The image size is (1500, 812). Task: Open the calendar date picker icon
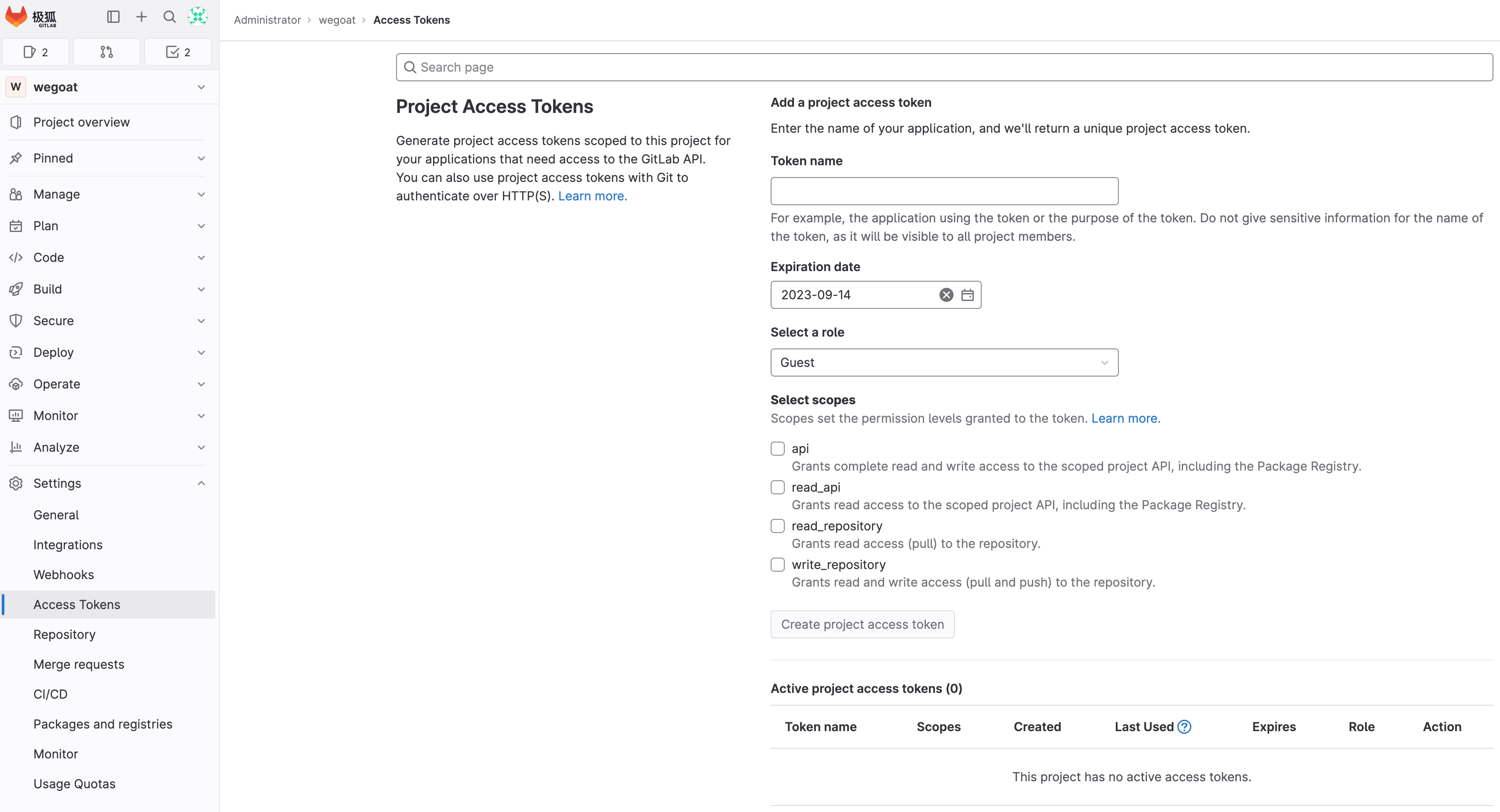pyautogui.click(x=967, y=295)
